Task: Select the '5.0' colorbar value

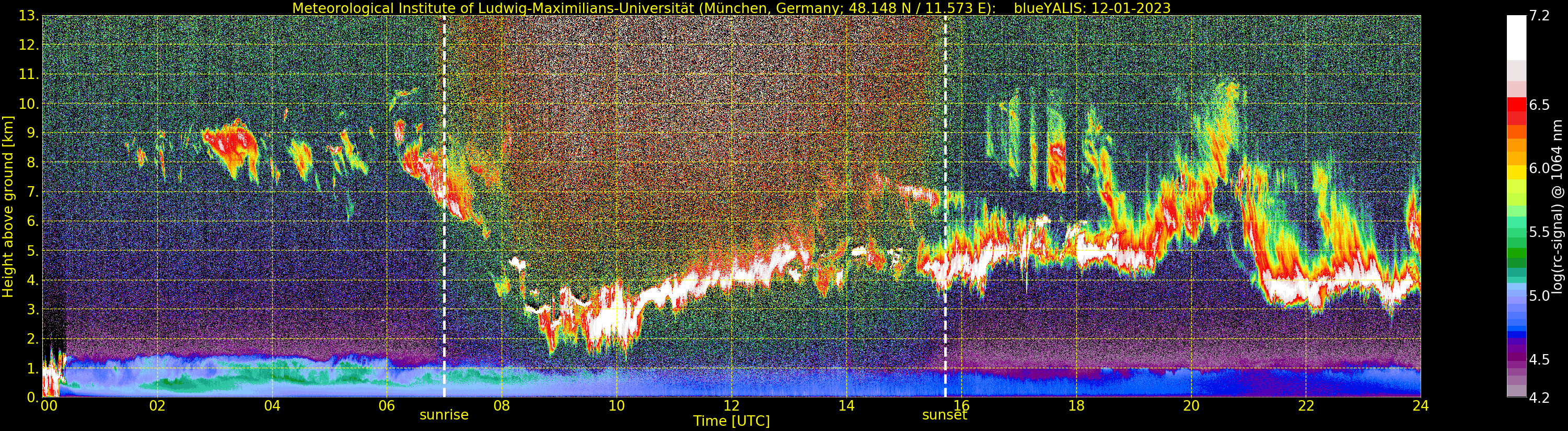Action: (x=1539, y=296)
